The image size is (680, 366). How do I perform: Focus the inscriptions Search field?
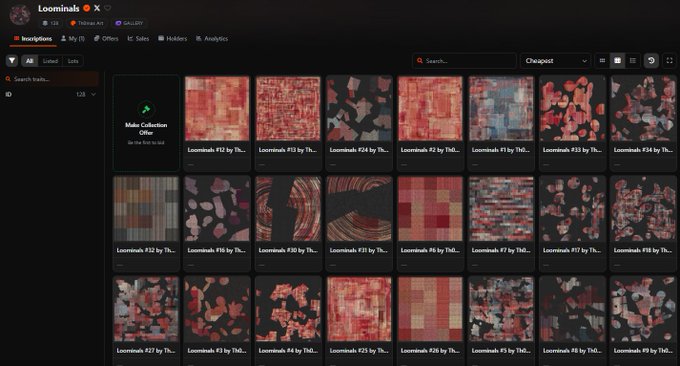tap(464, 61)
